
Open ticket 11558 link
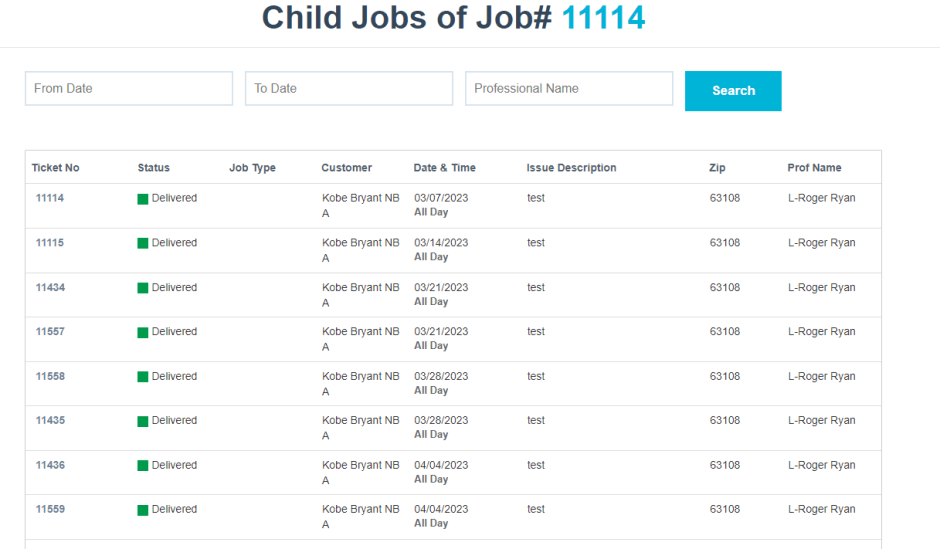click(50, 377)
